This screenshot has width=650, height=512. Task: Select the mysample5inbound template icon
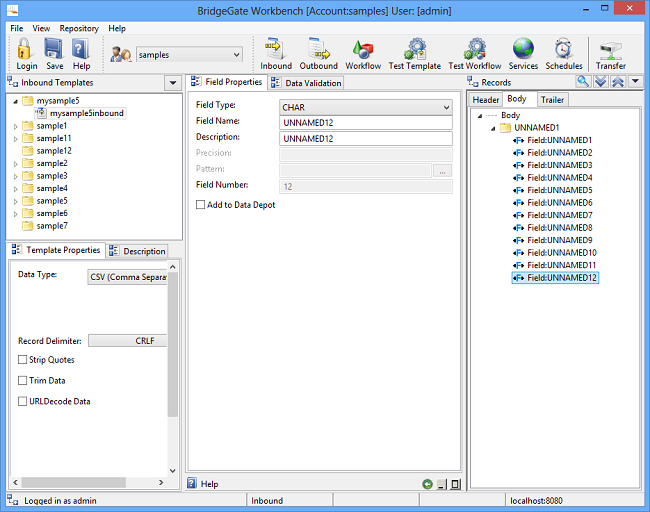(41, 113)
